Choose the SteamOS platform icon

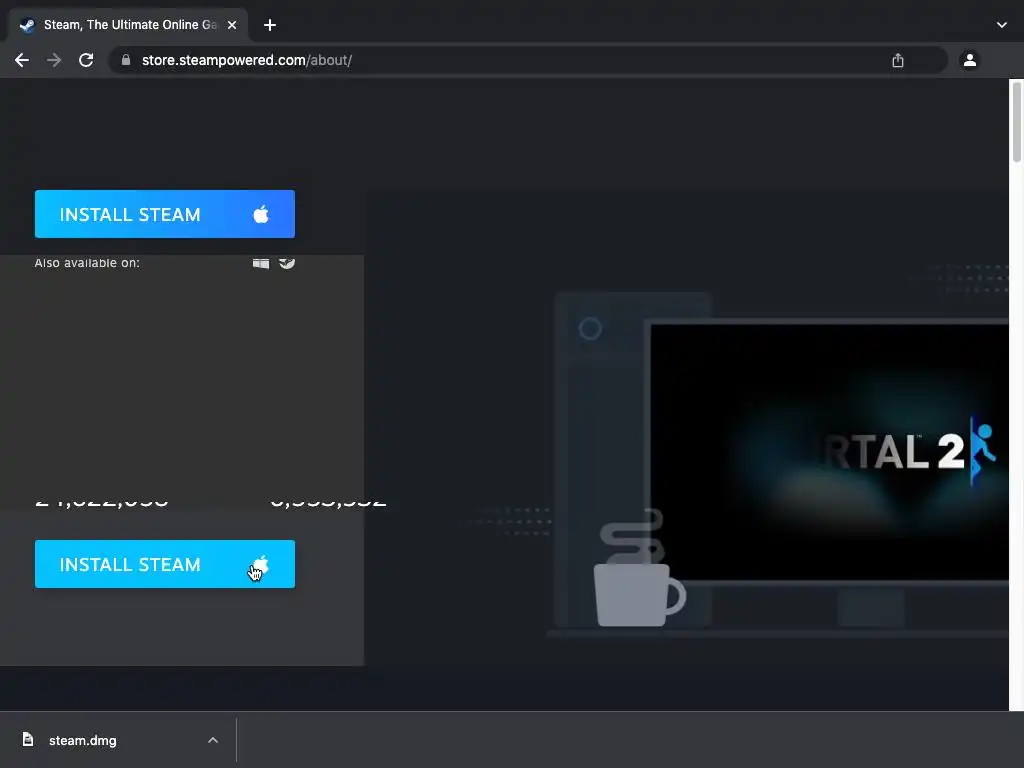(287, 263)
